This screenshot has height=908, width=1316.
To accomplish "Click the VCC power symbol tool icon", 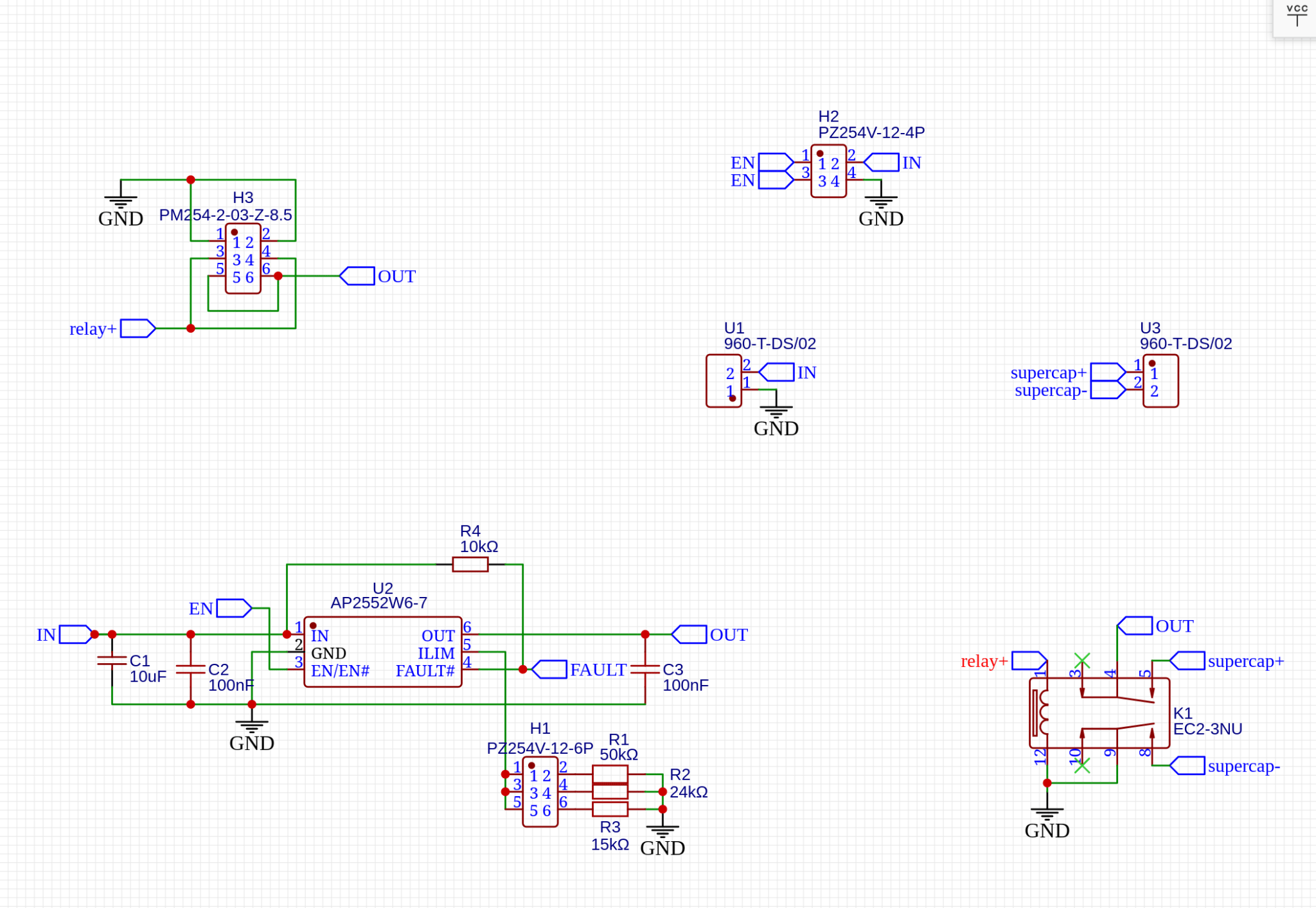I will (1297, 15).
